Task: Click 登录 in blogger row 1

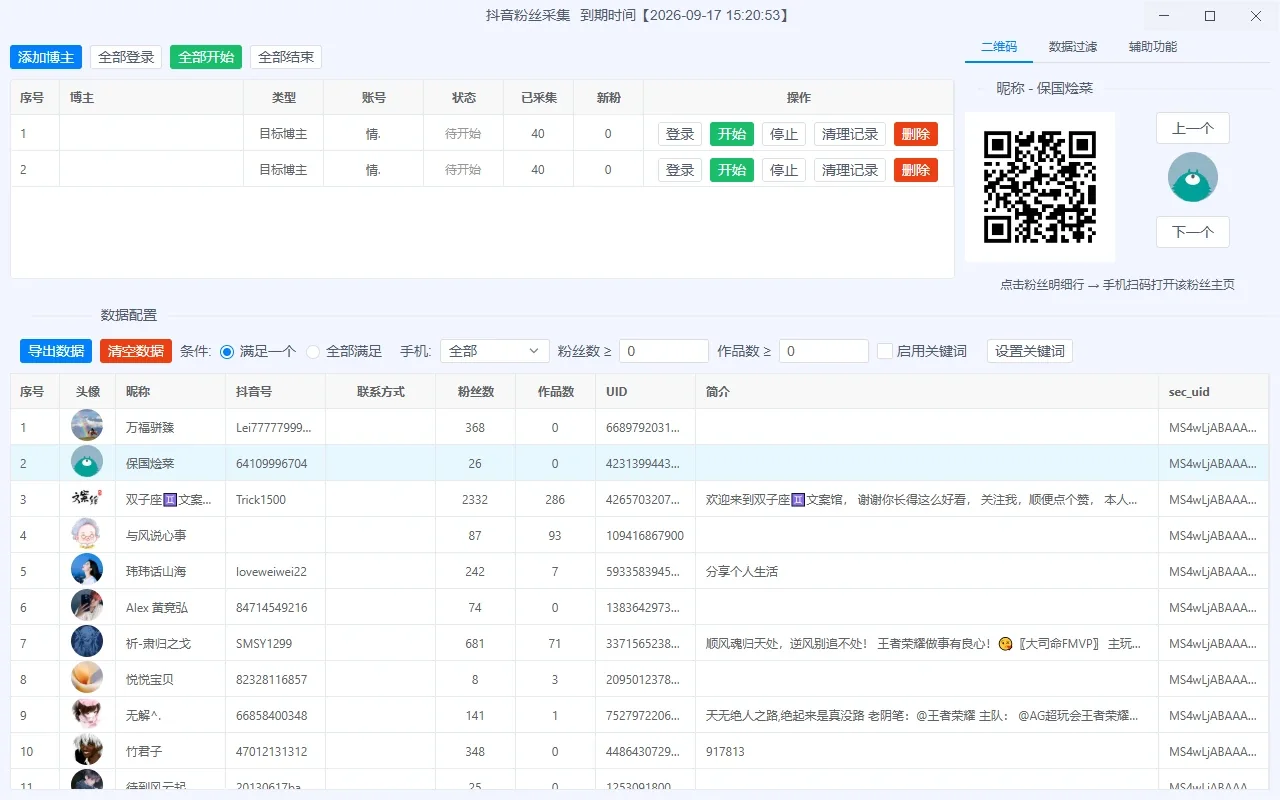Action: coord(680,134)
